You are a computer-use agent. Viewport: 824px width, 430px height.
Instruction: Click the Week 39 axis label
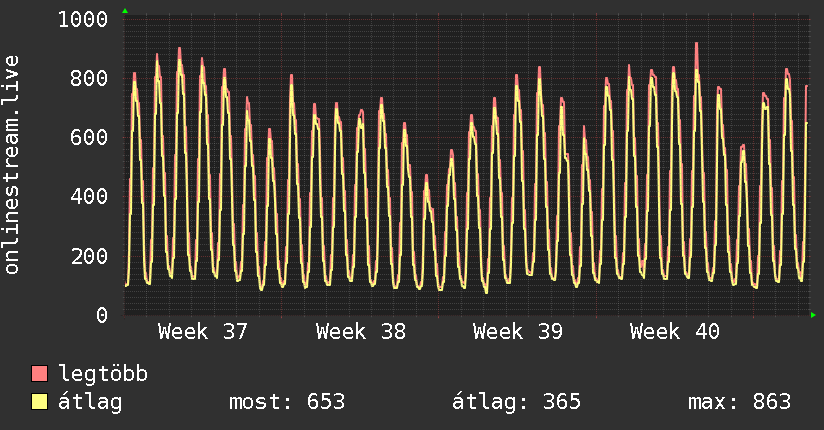pos(518,332)
